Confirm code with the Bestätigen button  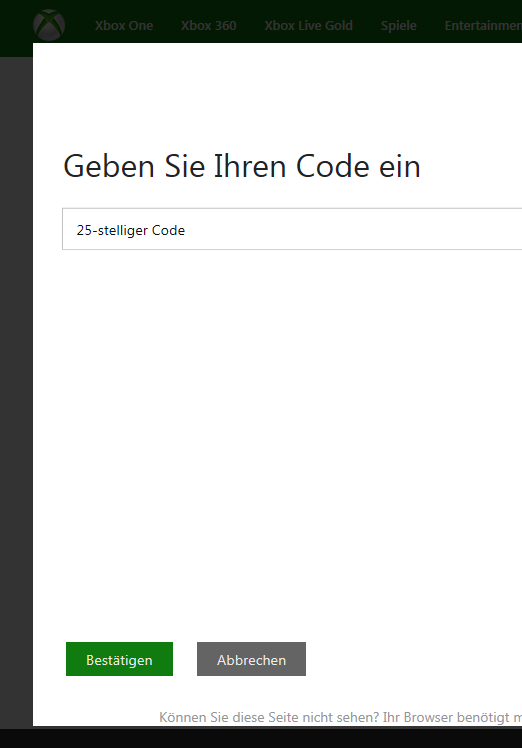click(x=119, y=659)
